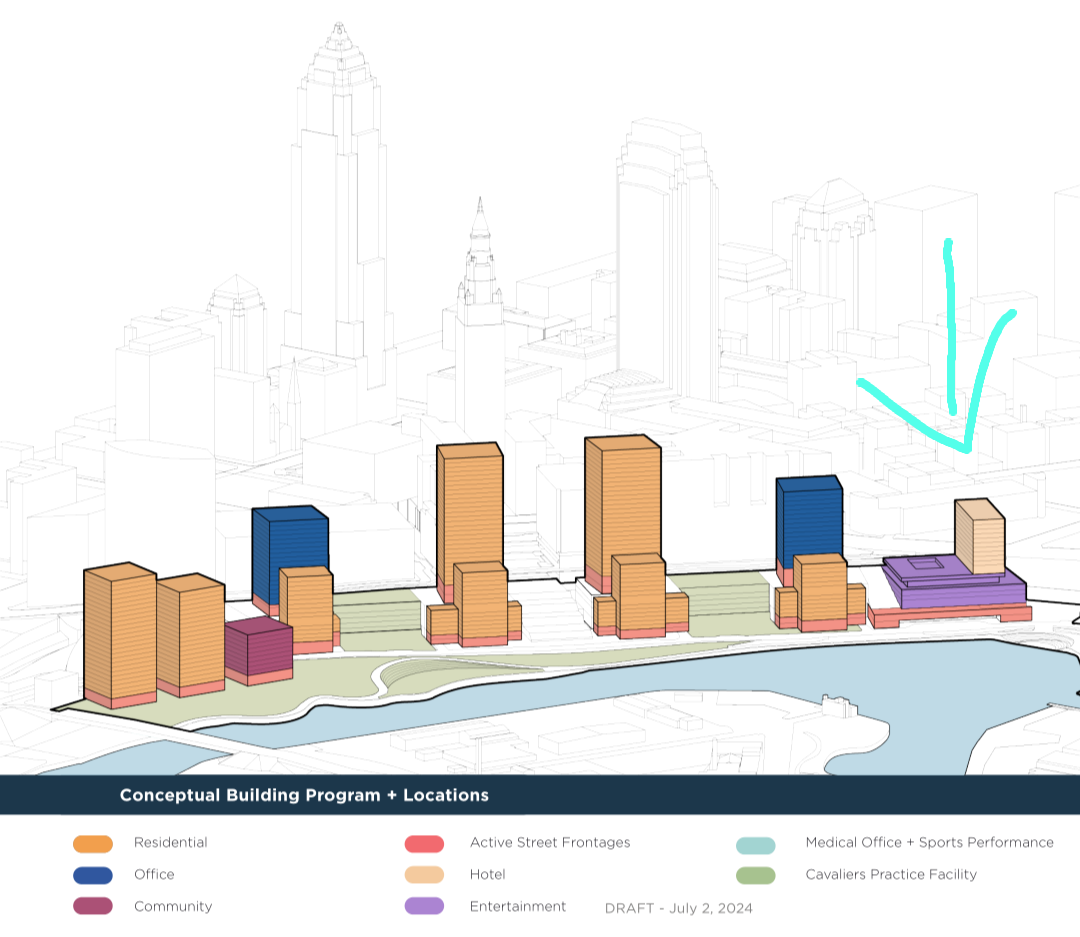Click the green Cavaliers Practice Facility swatch
1080x937 pixels.
point(756,876)
